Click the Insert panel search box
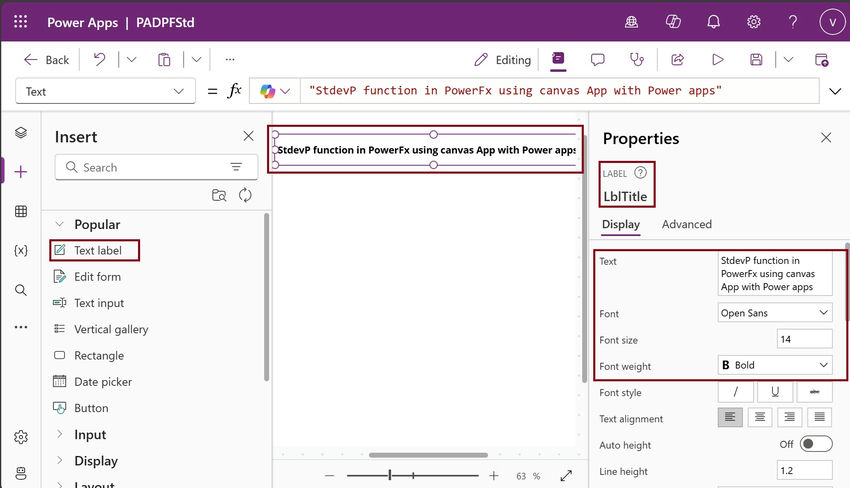This screenshot has width=850, height=488. (156, 168)
